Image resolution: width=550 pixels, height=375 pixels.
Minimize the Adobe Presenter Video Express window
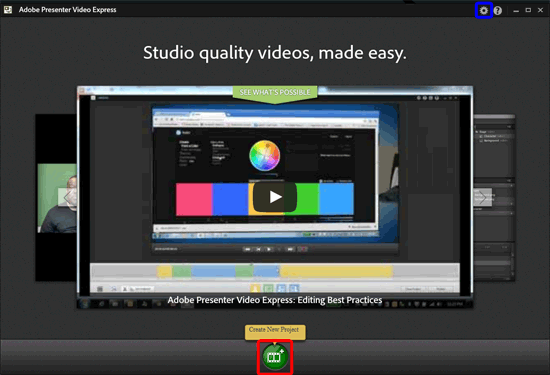coord(516,11)
